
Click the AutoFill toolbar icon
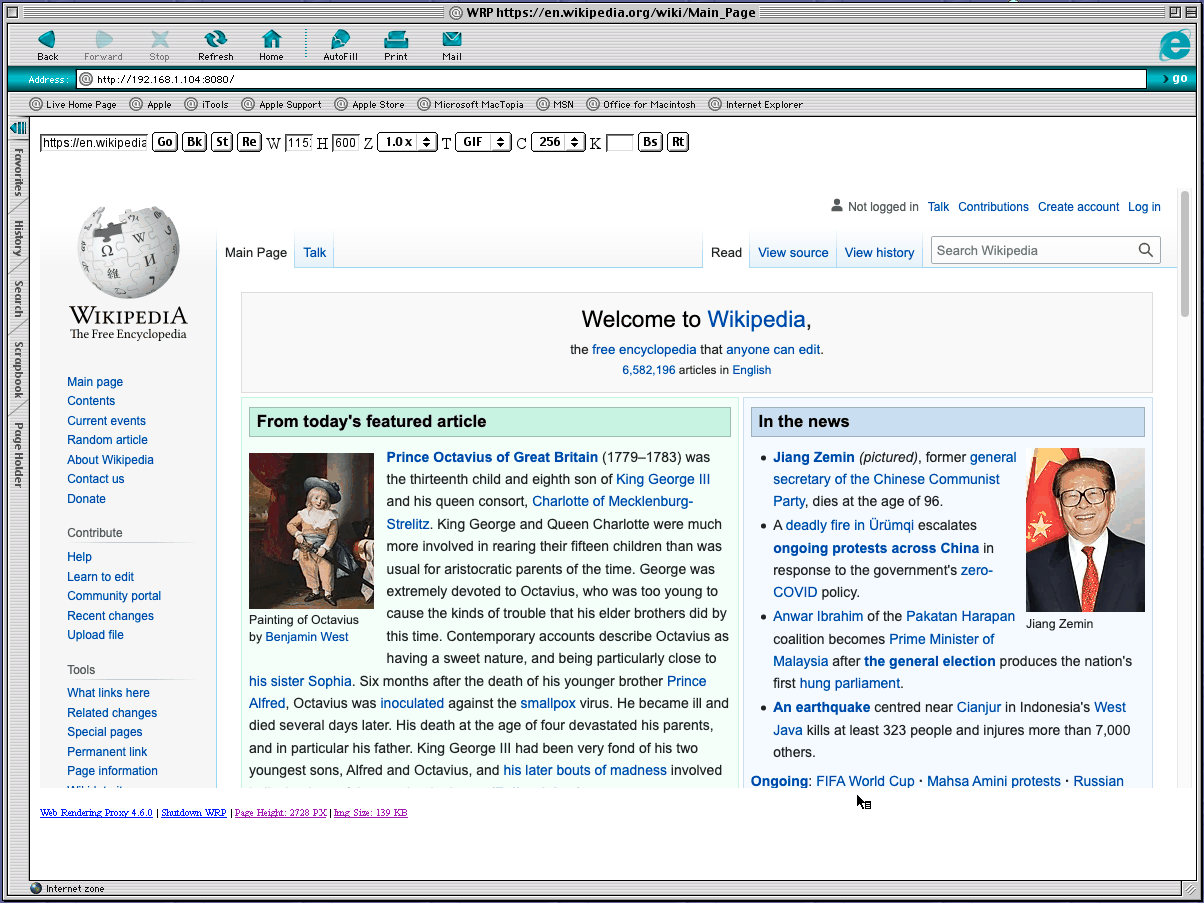click(339, 38)
